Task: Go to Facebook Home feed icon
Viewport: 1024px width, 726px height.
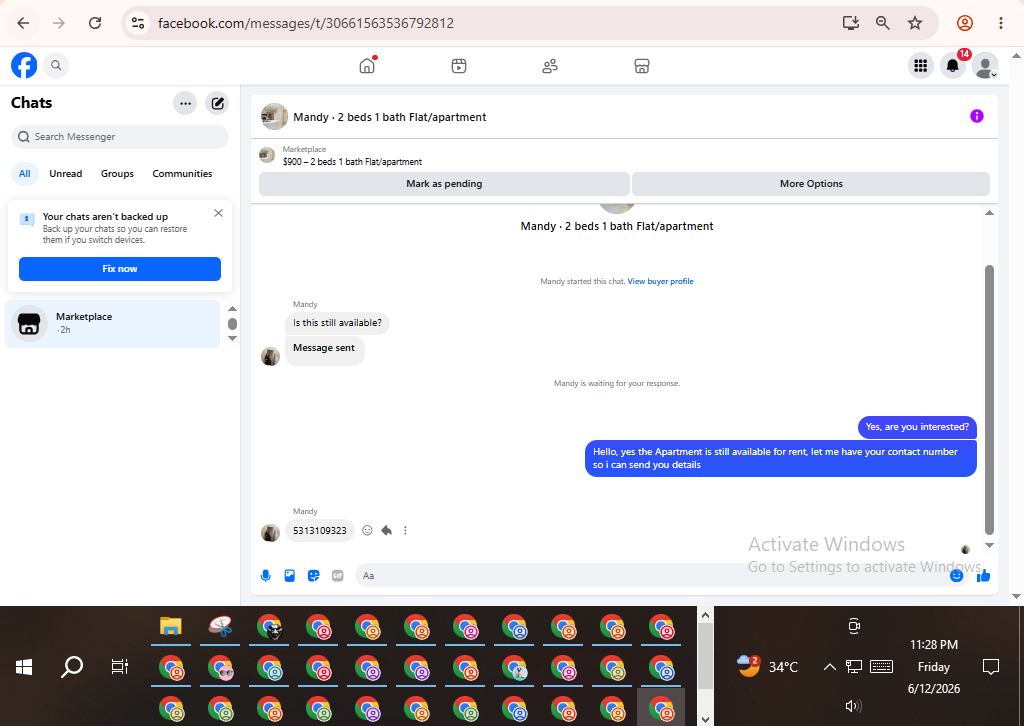Action: coord(367,65)
